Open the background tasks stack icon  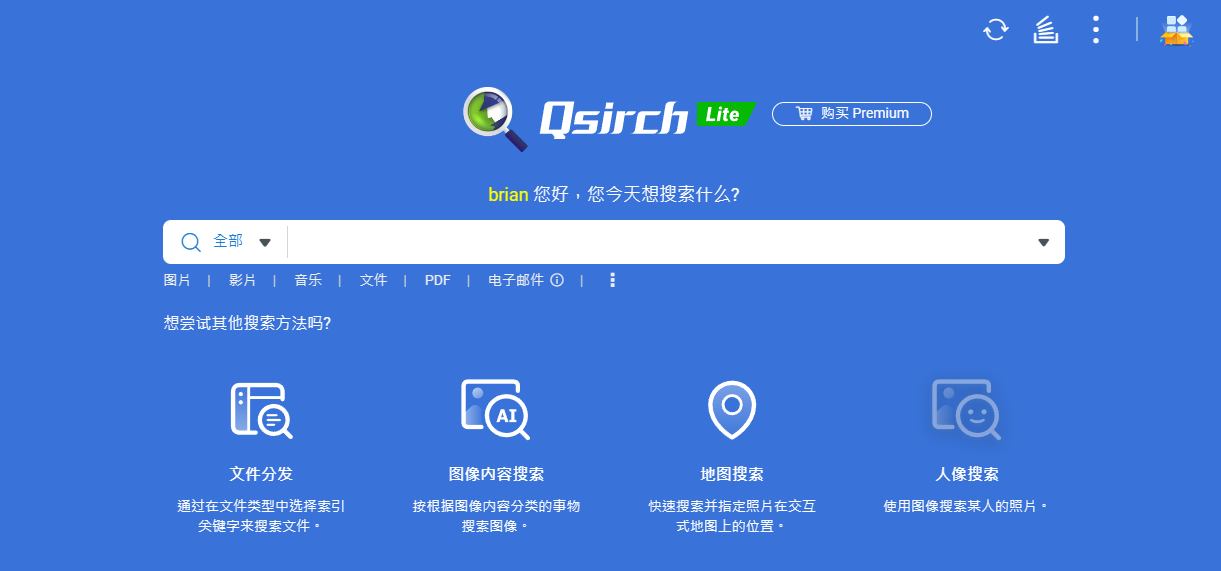click(x=1046, y=30)
